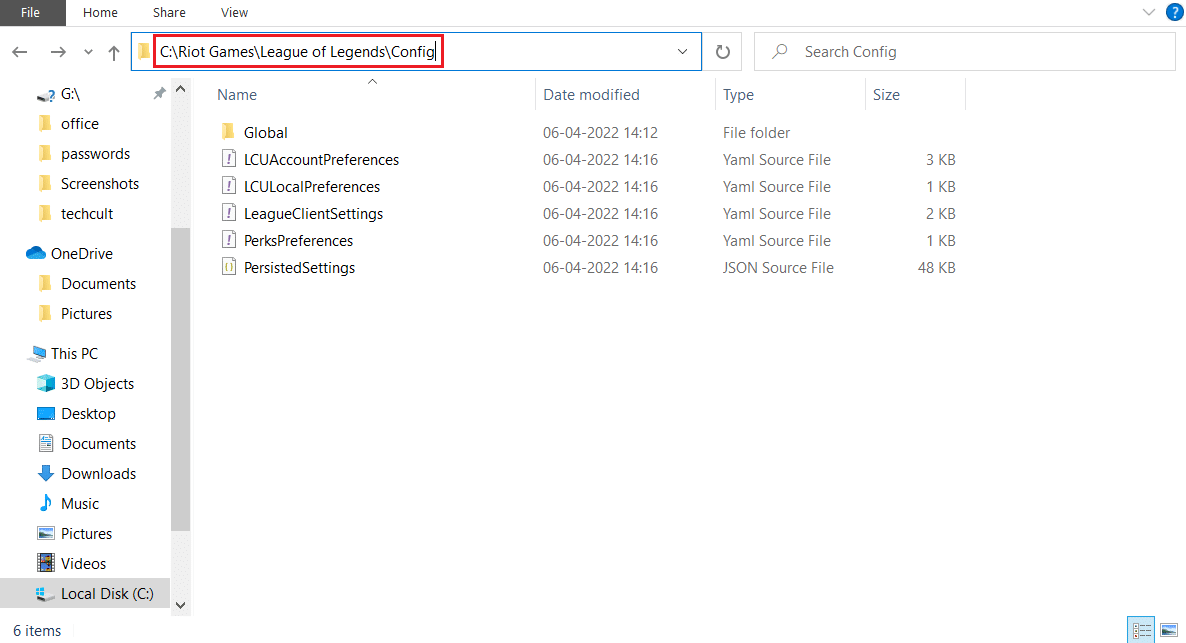Image resolution: width=1186 pixels, height=643 pixels.
Task: Click JSON Source File type text
Action: (778, 268)
